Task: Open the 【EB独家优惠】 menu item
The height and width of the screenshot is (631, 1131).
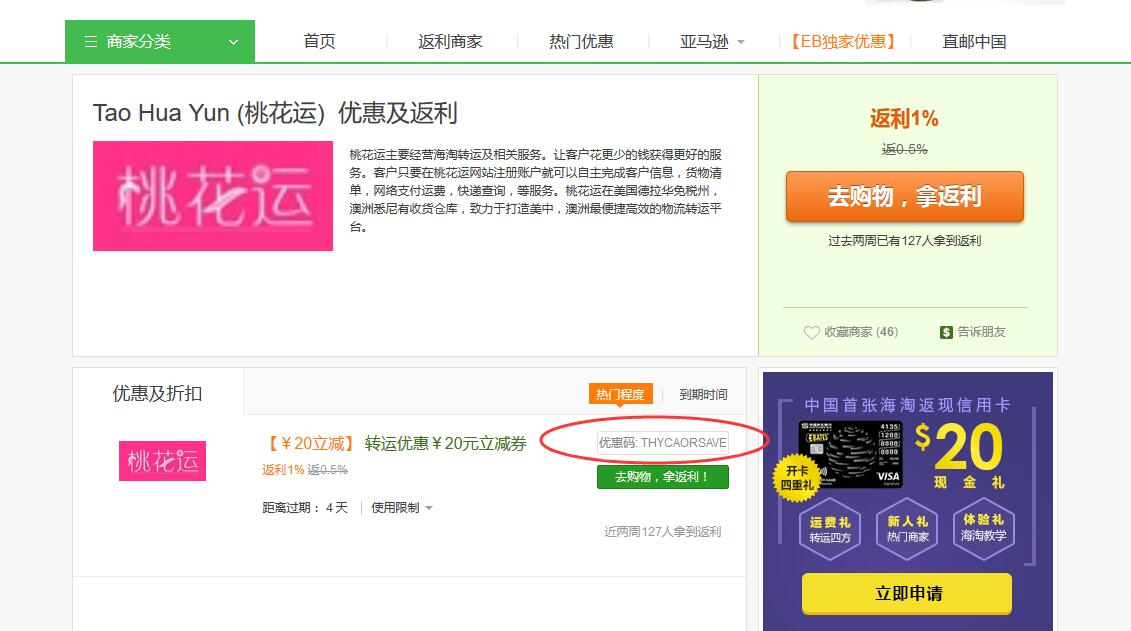Action: click(x=843, y=42)
